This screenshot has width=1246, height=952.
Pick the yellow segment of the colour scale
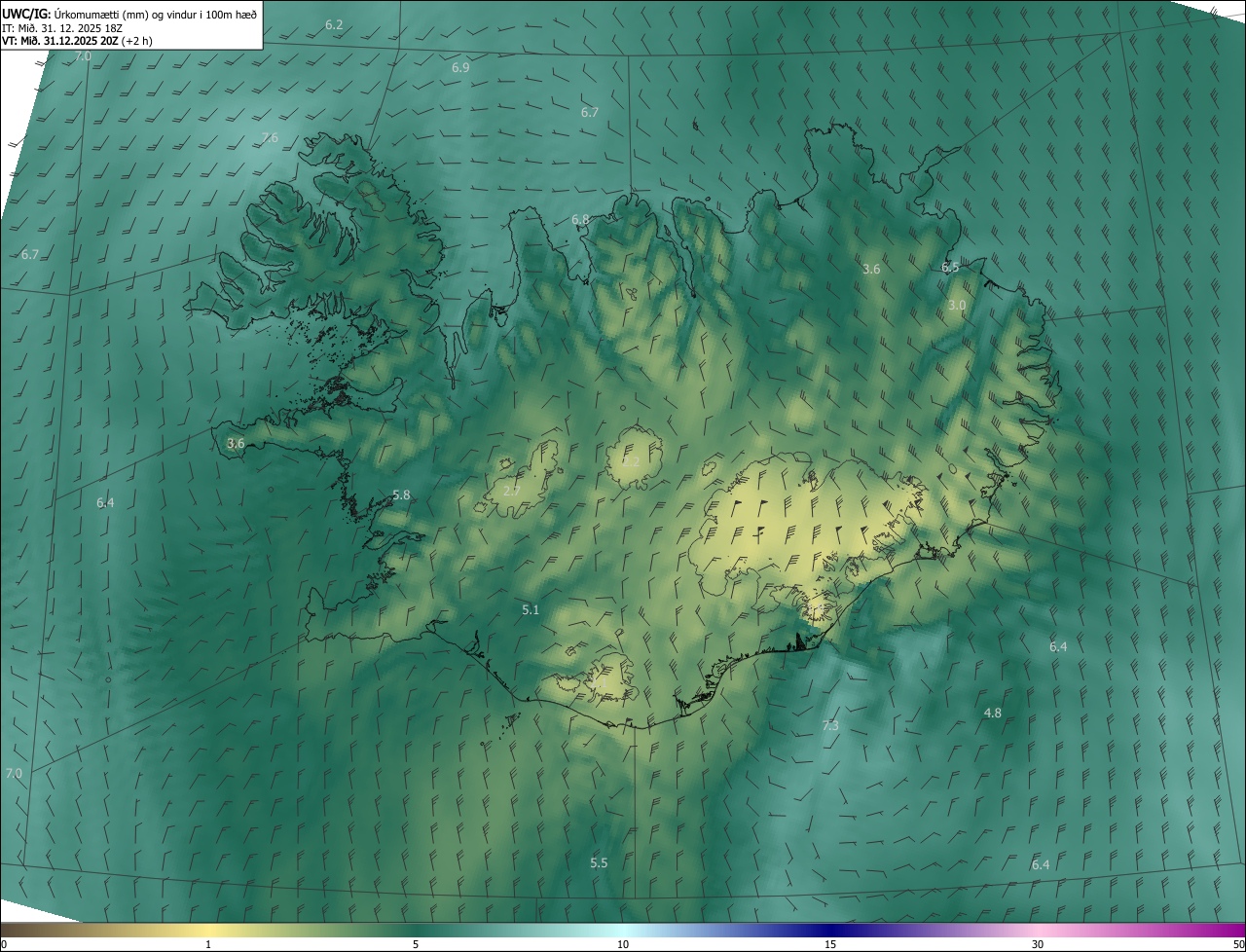[209, 930]
